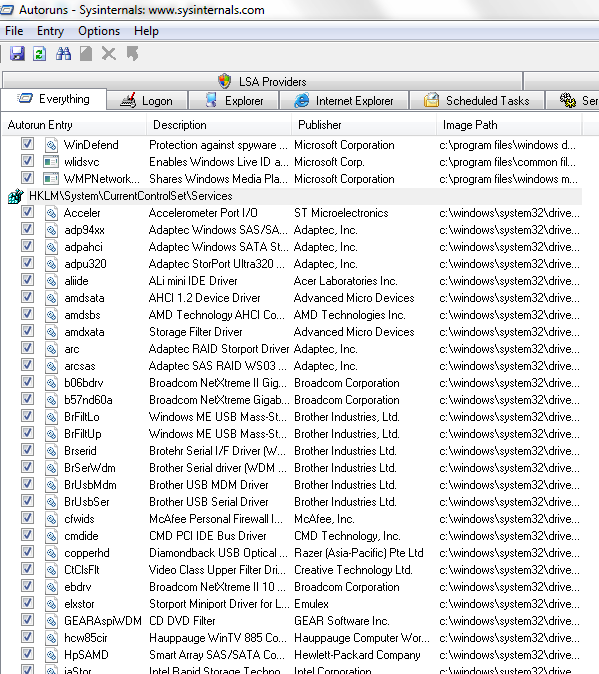Click the aliide driver icon

coord(51,281)
